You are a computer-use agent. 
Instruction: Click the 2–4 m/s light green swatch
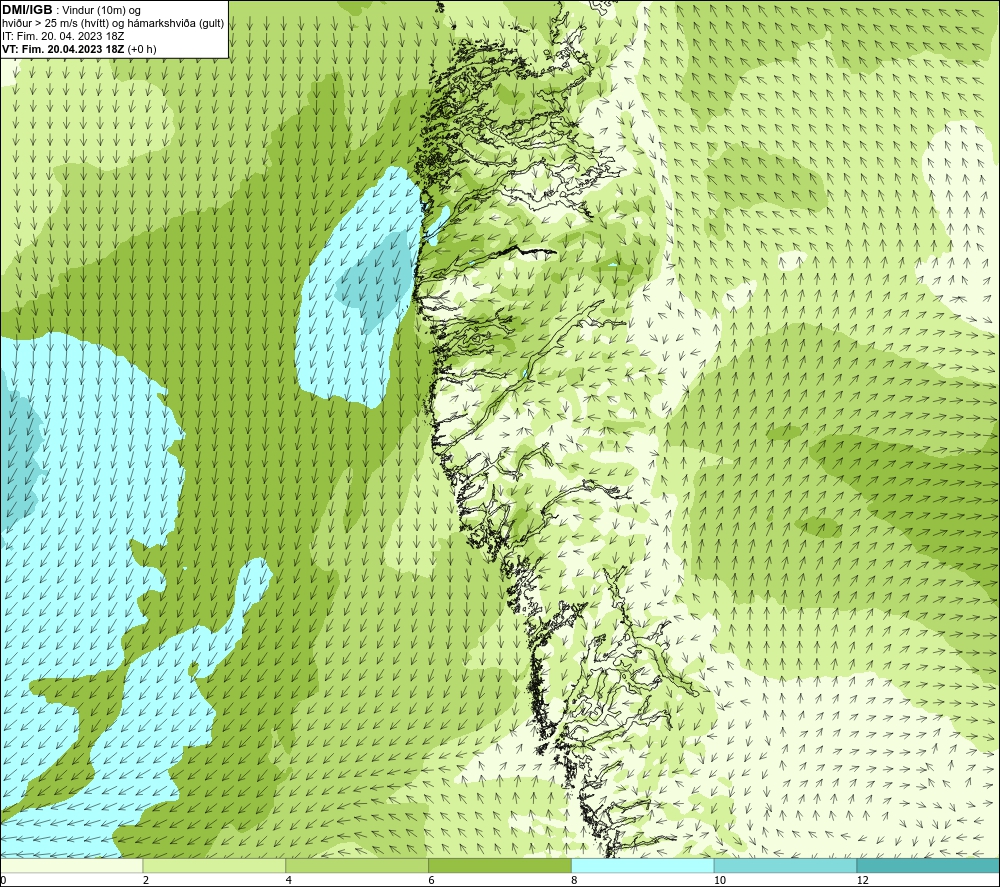pos(214,865)
